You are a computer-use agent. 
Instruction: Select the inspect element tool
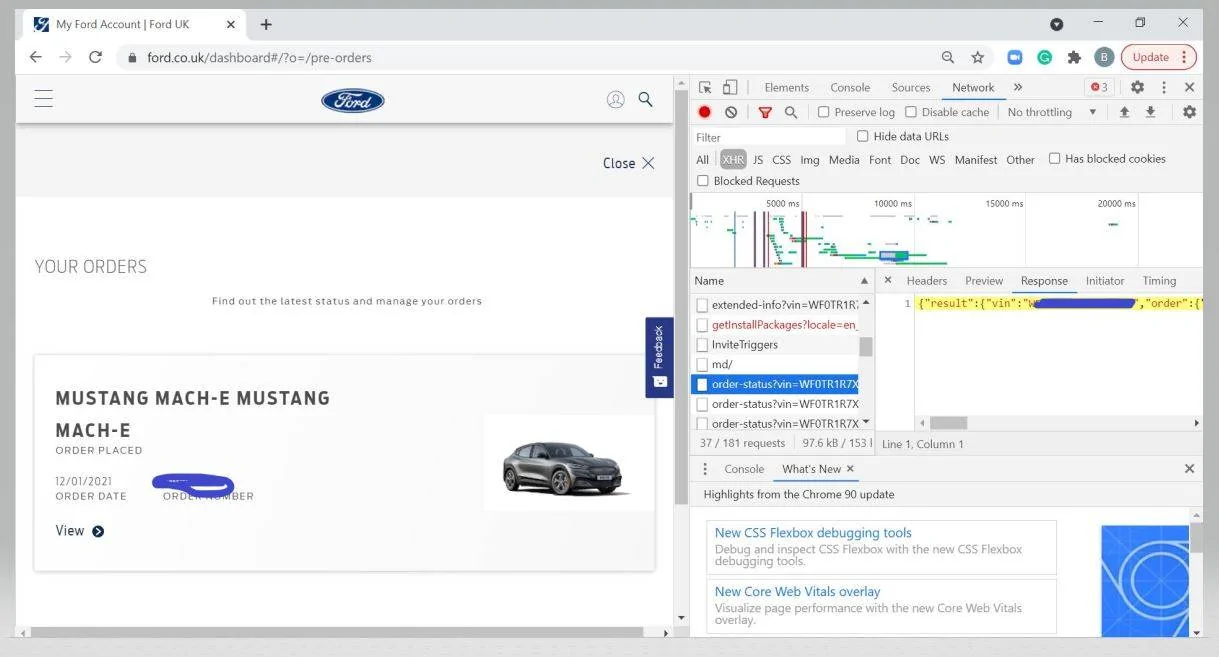(x=705, y=87)
